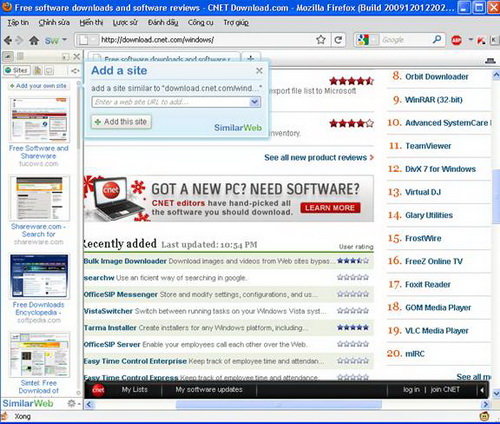
Task: Open the comments icon in the sidebar toolbar
Action: 49,71
